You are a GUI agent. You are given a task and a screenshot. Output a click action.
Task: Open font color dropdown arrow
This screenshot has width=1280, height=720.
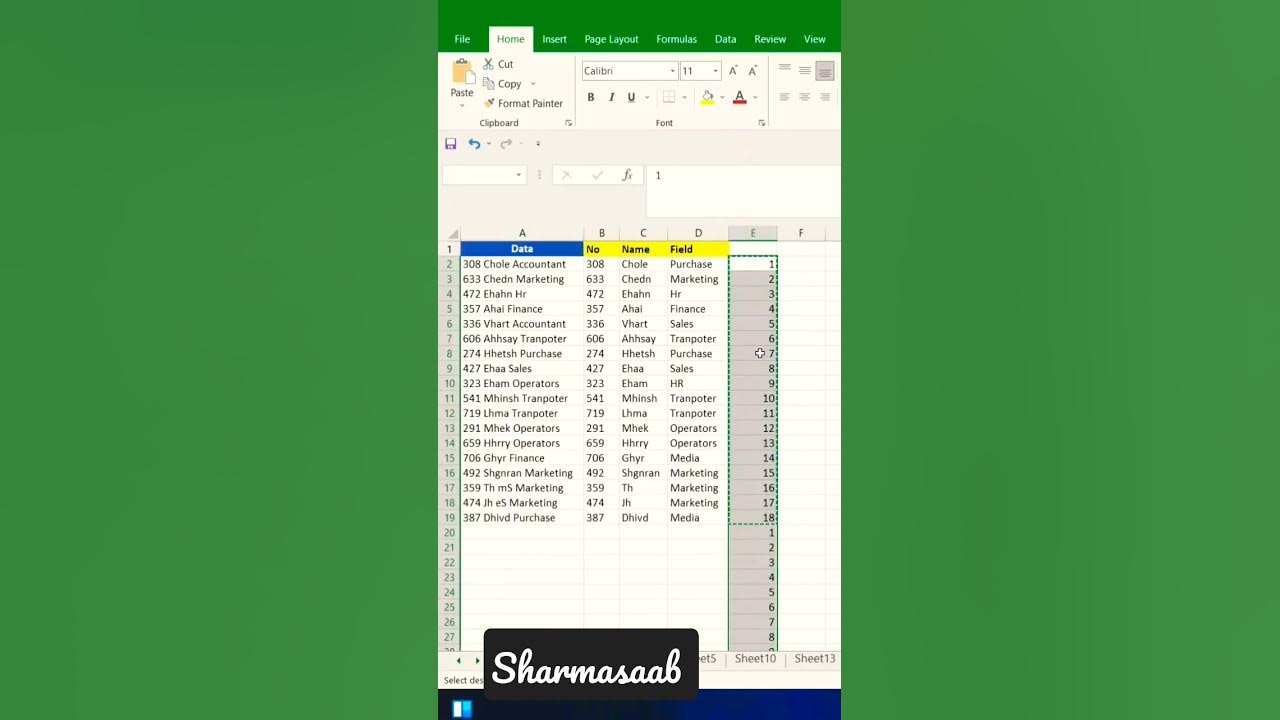coord(755,97)
